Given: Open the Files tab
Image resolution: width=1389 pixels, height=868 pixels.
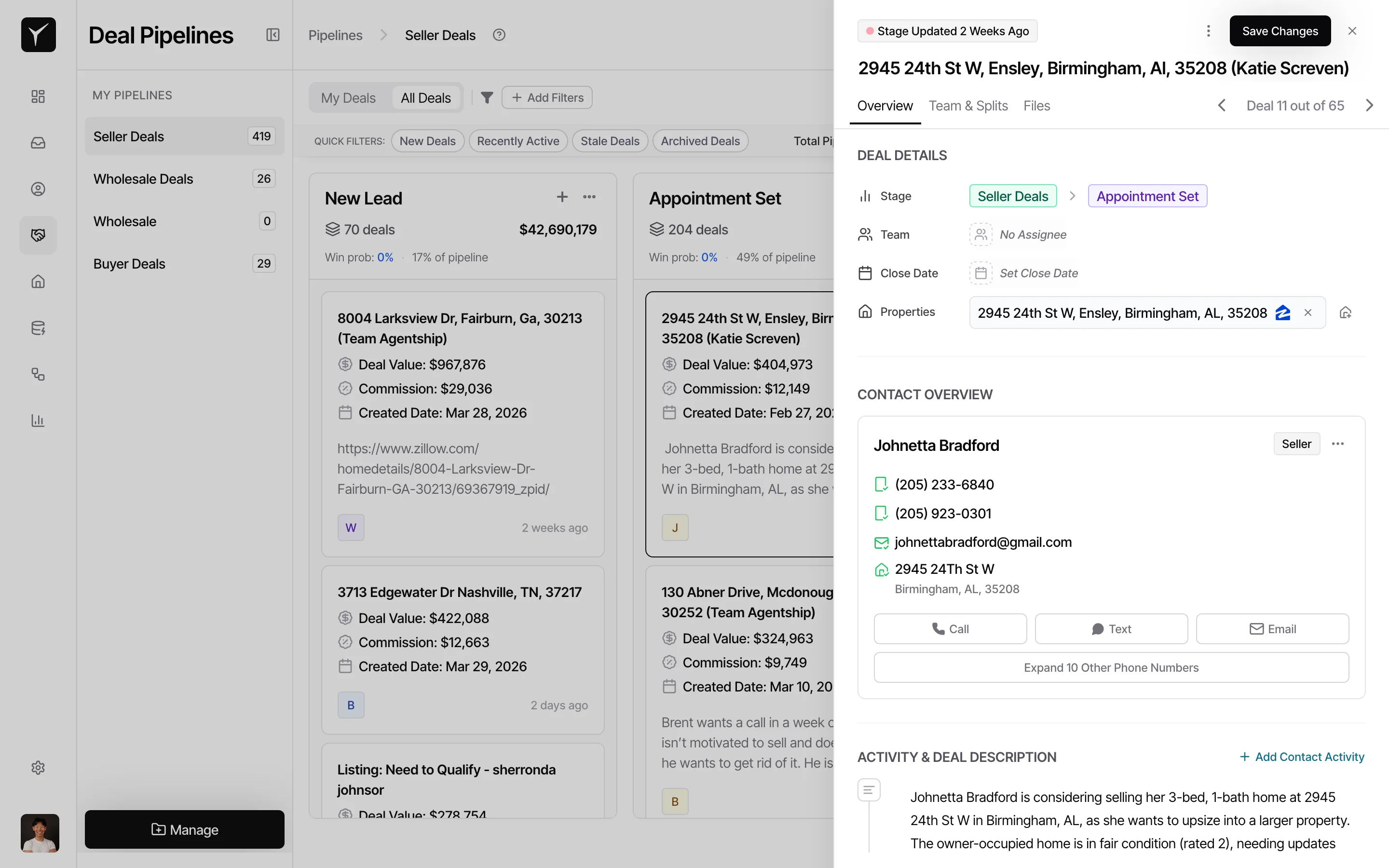Looking at the screenshot, I should (x=1036, y=106).
